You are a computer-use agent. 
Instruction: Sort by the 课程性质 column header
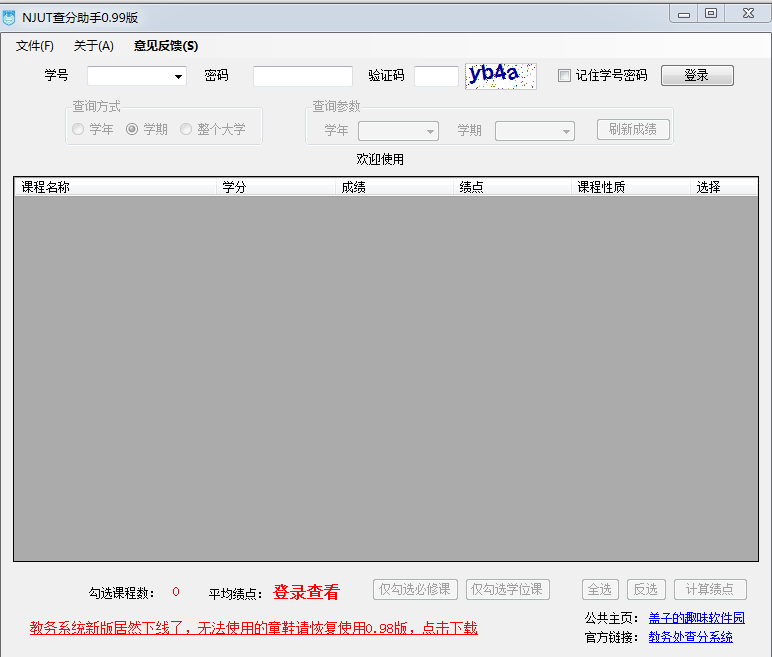tap(631, 187)
